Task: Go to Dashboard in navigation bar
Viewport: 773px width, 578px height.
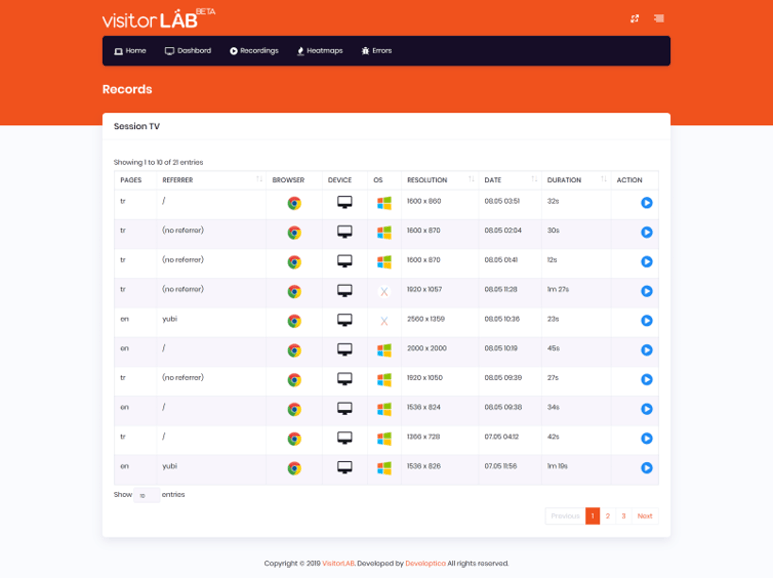Action: [x=188, y=51]
